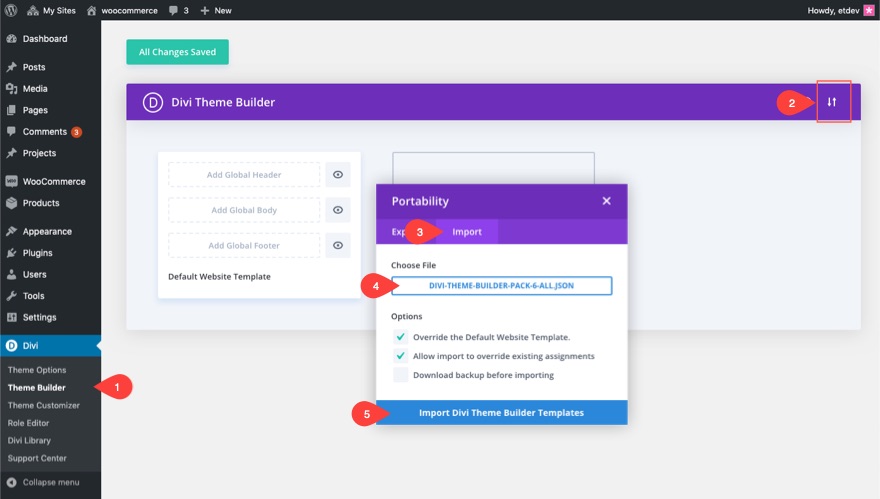
Task: Click the Pages icon in sidebar
Action: 11,110
